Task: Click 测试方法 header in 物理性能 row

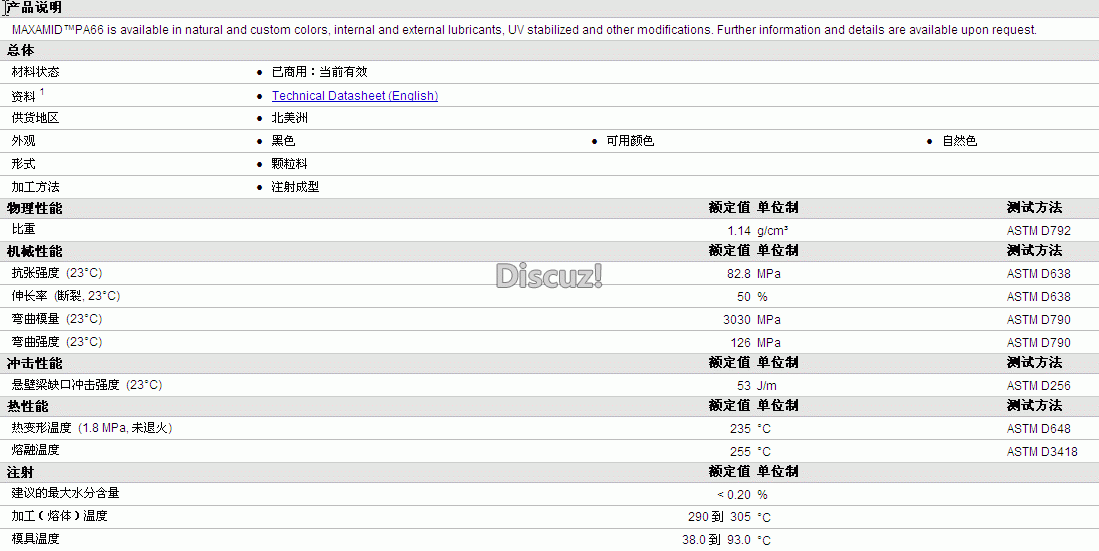Action: click(x=1035, y=208)
